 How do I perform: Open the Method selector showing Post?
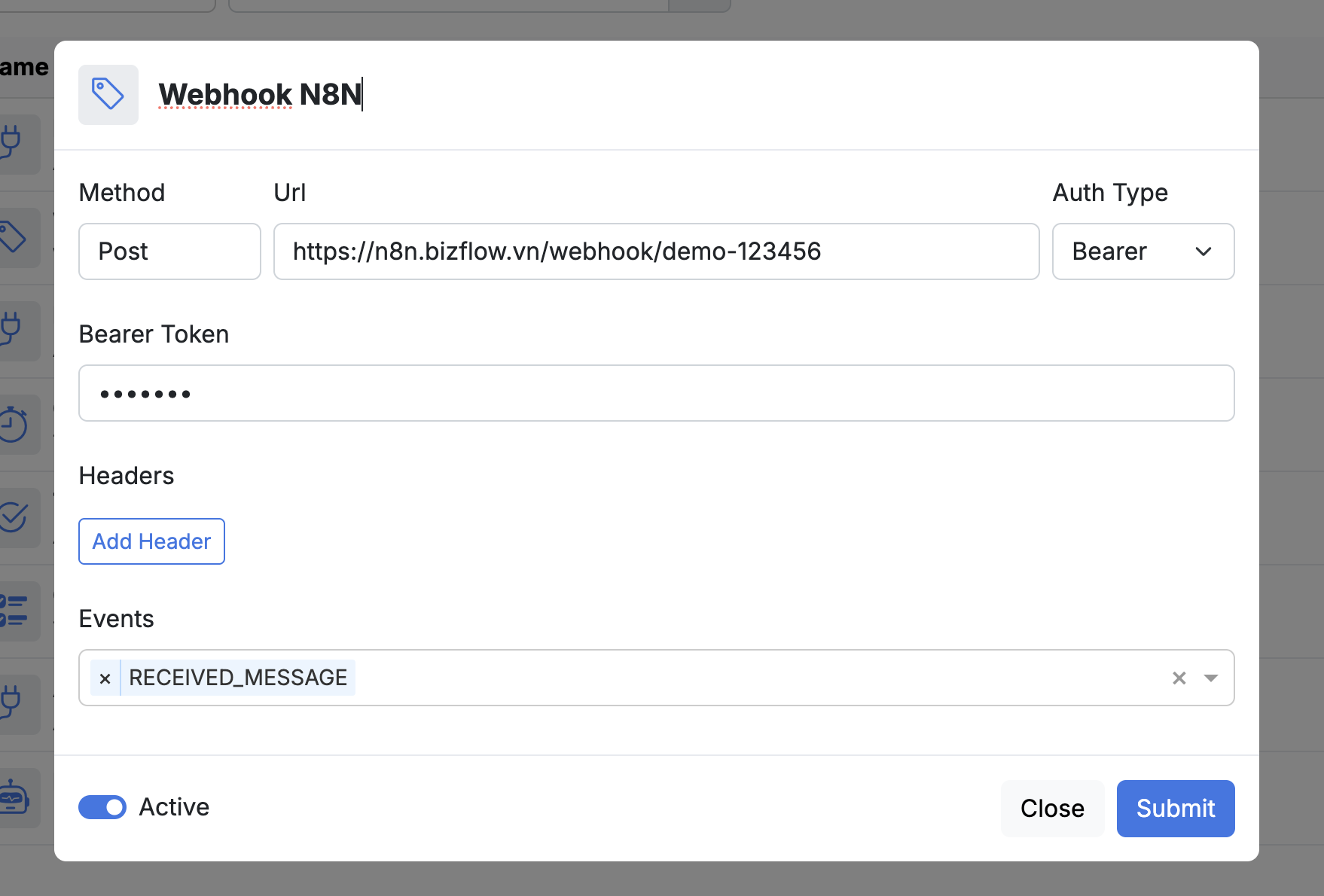[x=169, y=251]
